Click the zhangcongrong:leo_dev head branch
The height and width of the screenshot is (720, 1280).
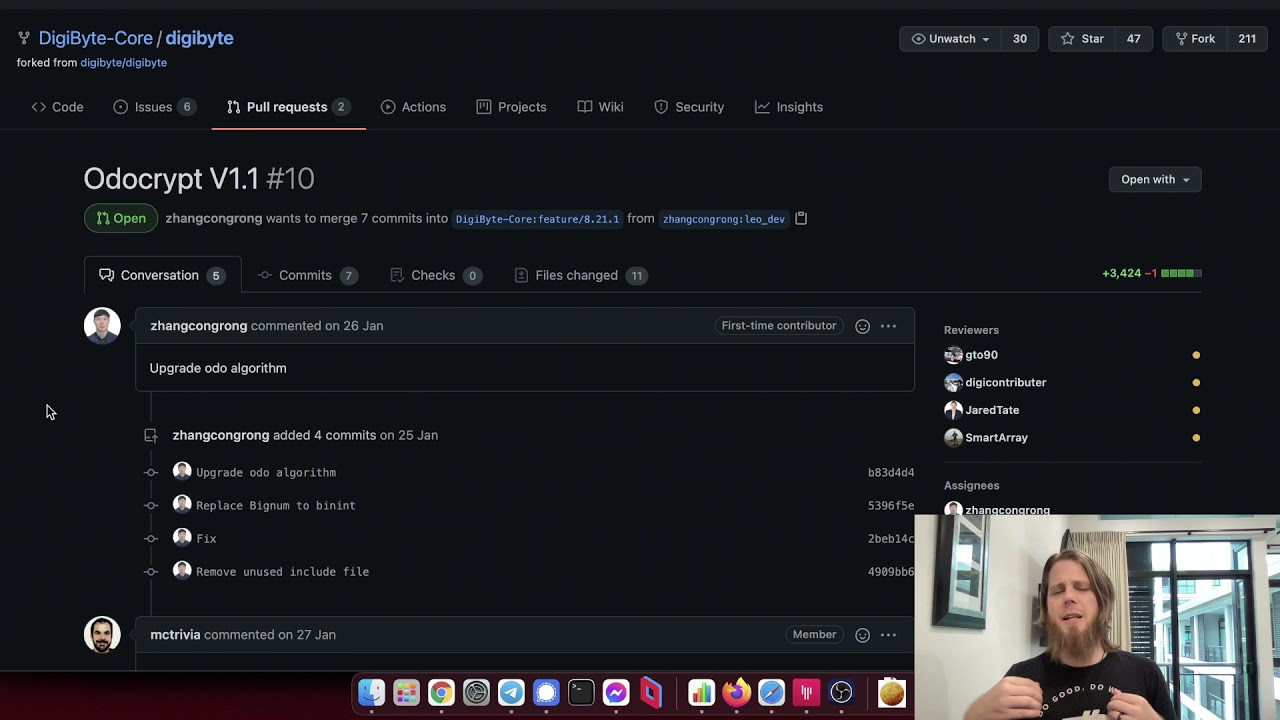tap(724, 219)
